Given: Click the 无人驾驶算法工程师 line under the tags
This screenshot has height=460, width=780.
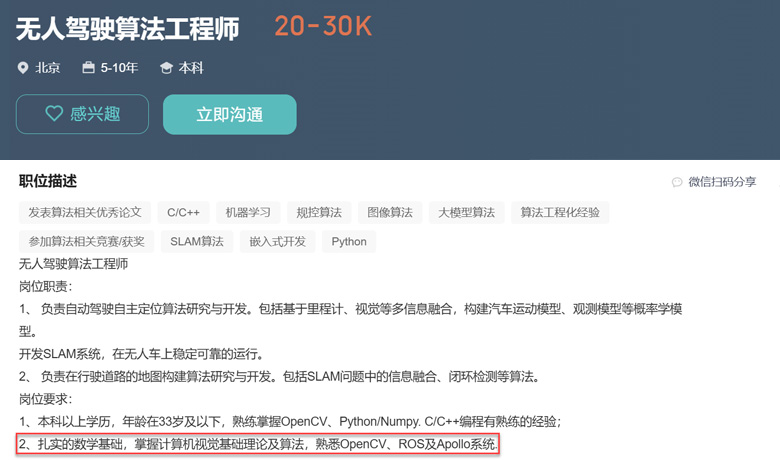Looking at the screenshot, I should pos(74,264).
